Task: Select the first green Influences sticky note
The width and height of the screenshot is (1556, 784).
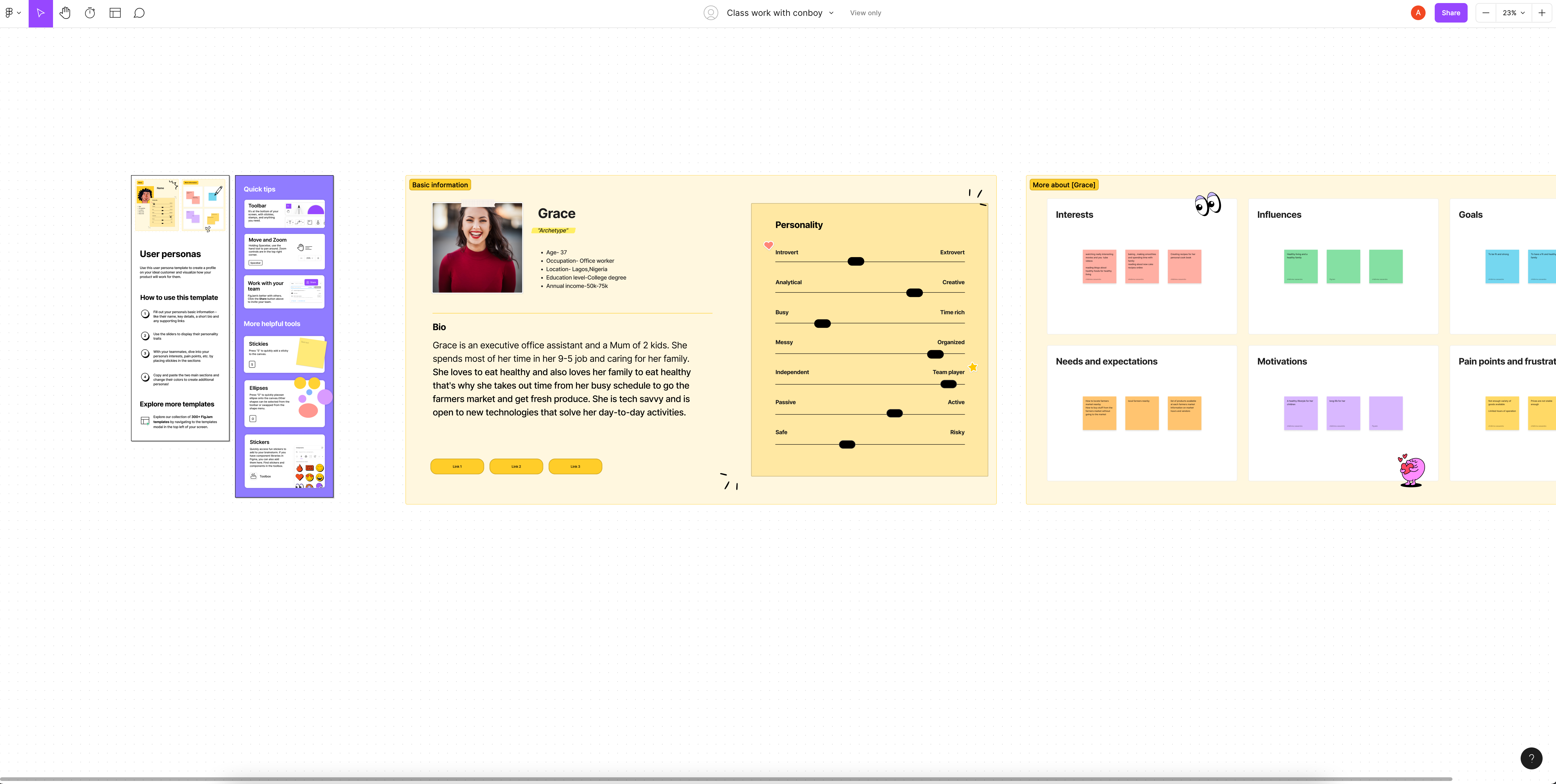Action: point(1301,266)
